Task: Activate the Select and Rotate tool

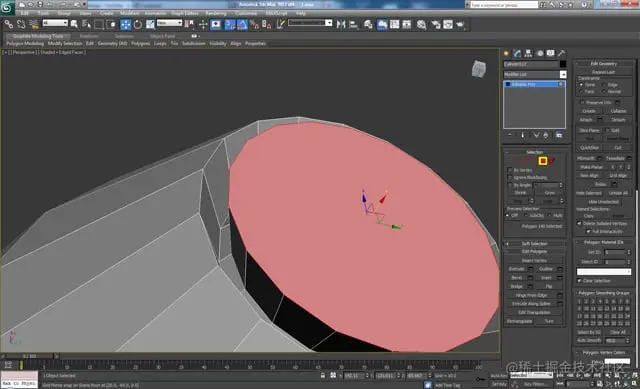Action: [138, 24]
